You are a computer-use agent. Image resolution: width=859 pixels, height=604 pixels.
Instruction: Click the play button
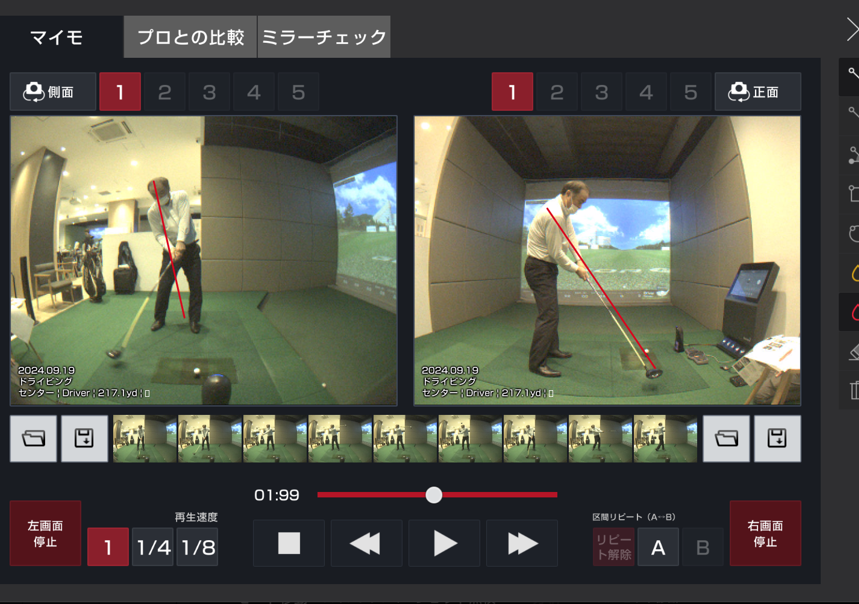(444, 543)
